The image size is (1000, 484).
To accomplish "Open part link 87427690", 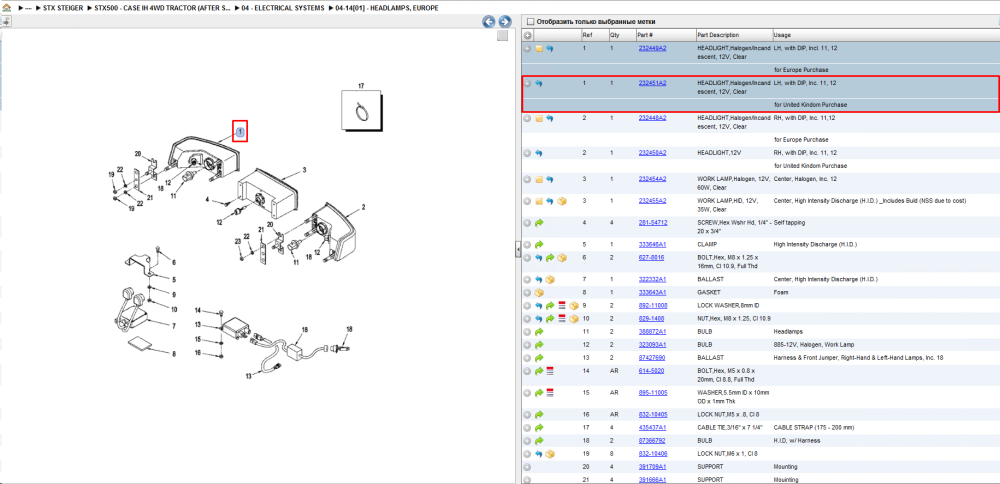I will (652, 358).
